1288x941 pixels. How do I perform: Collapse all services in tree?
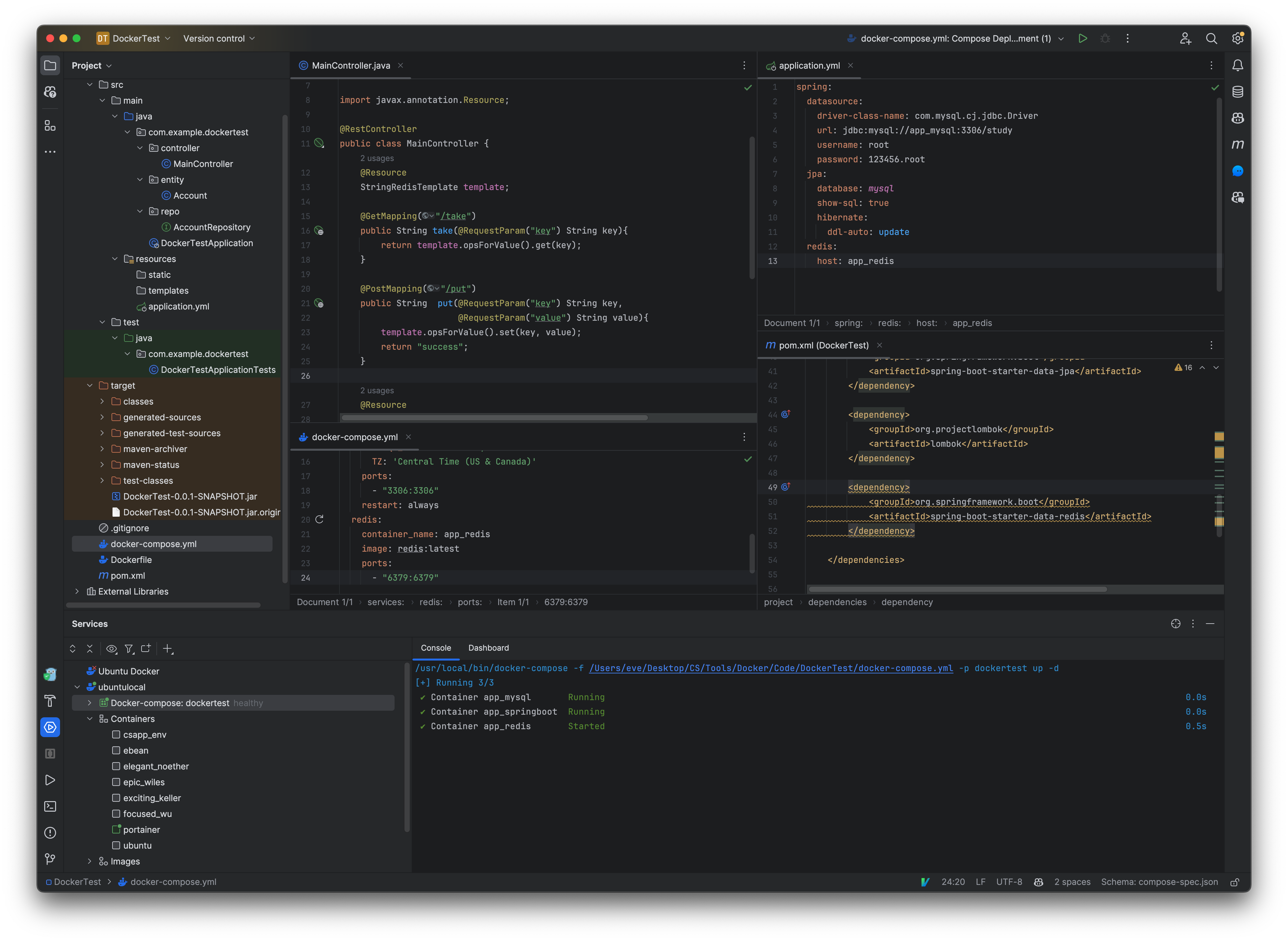90,649
